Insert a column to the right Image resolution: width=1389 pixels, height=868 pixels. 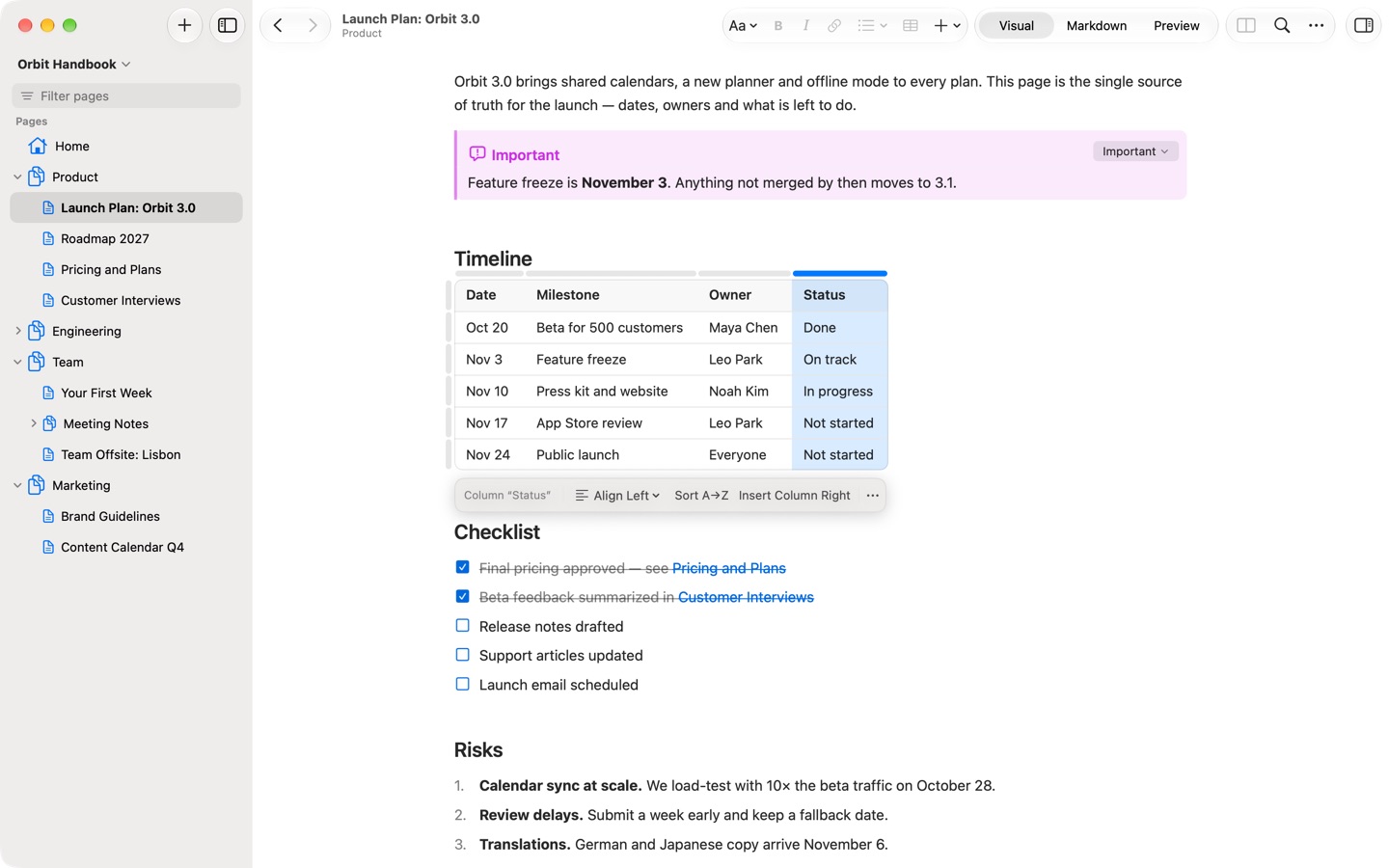coord(795,496)
